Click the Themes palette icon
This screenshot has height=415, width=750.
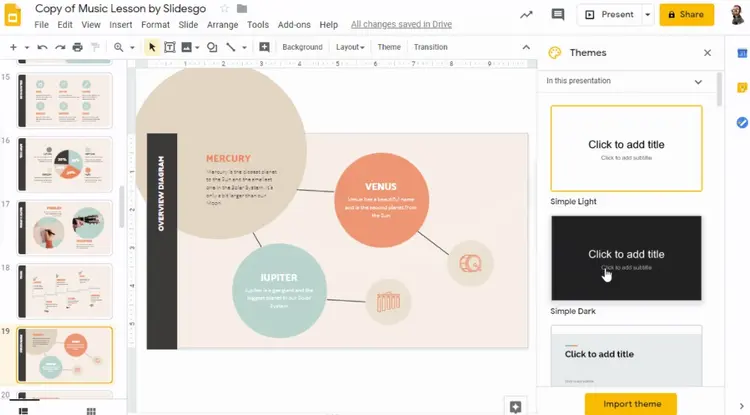(x=555, y=53)
